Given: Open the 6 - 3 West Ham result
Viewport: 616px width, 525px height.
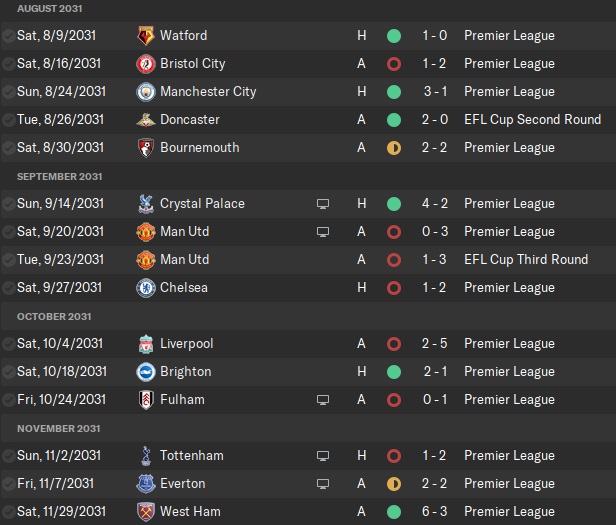Looking at the screenshot, I should (x=434, y=512).
